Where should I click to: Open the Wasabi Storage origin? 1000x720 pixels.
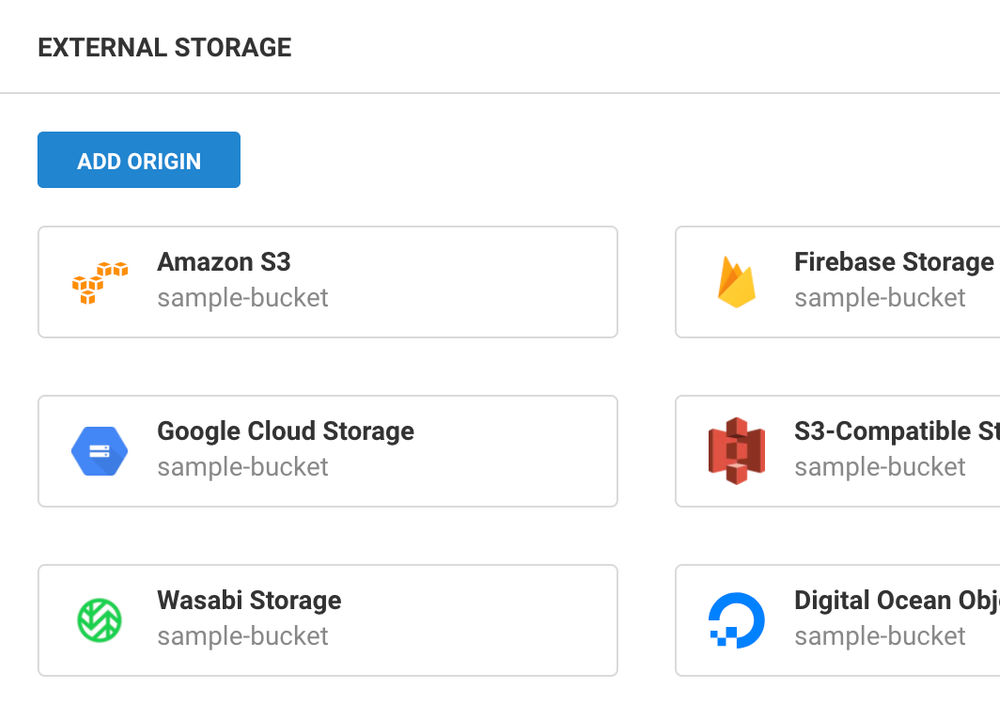coord(328,620)
